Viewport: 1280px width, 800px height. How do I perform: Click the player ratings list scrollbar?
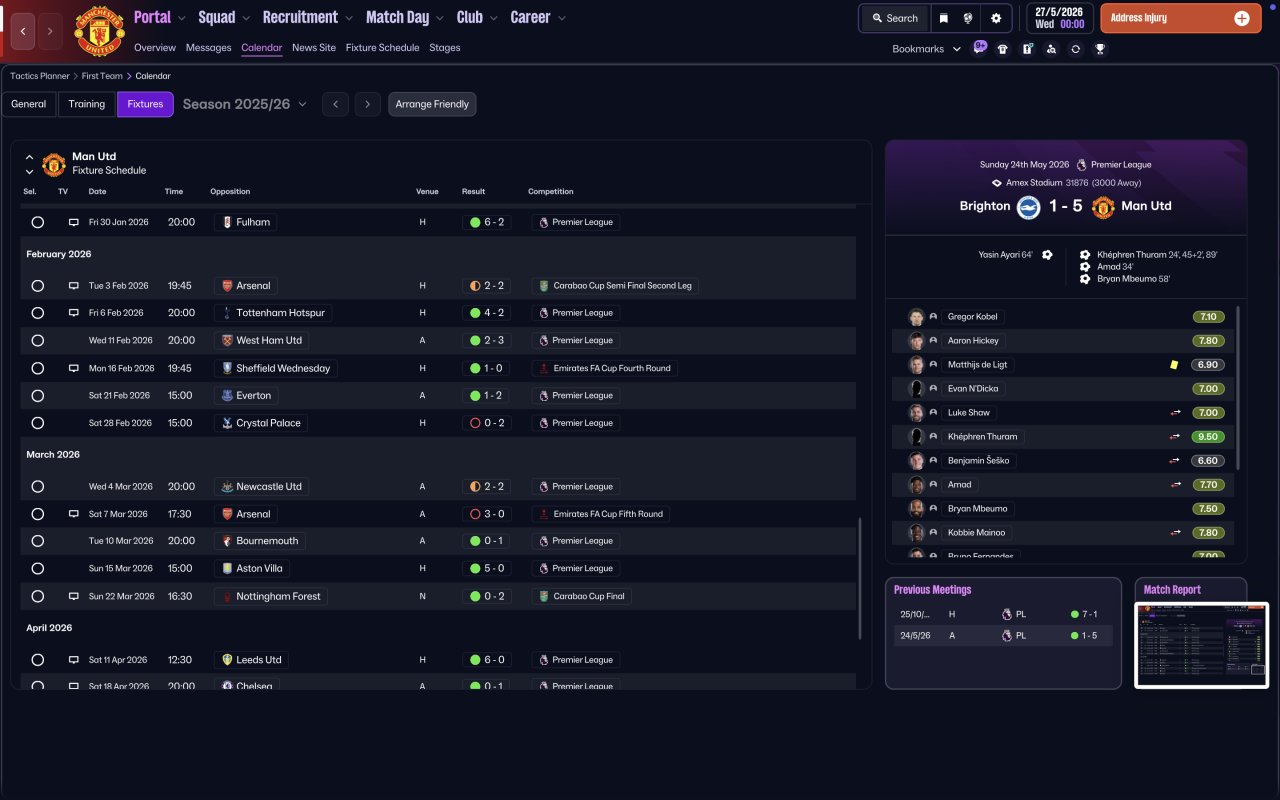pos(1238,388)
